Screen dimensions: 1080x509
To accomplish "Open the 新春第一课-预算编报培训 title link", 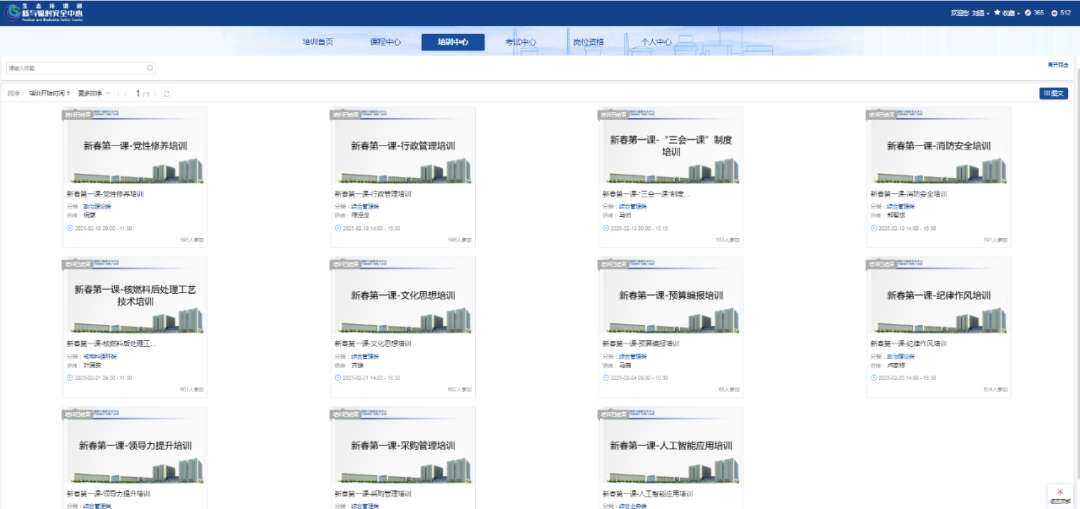I will click(x=641, y=344).
